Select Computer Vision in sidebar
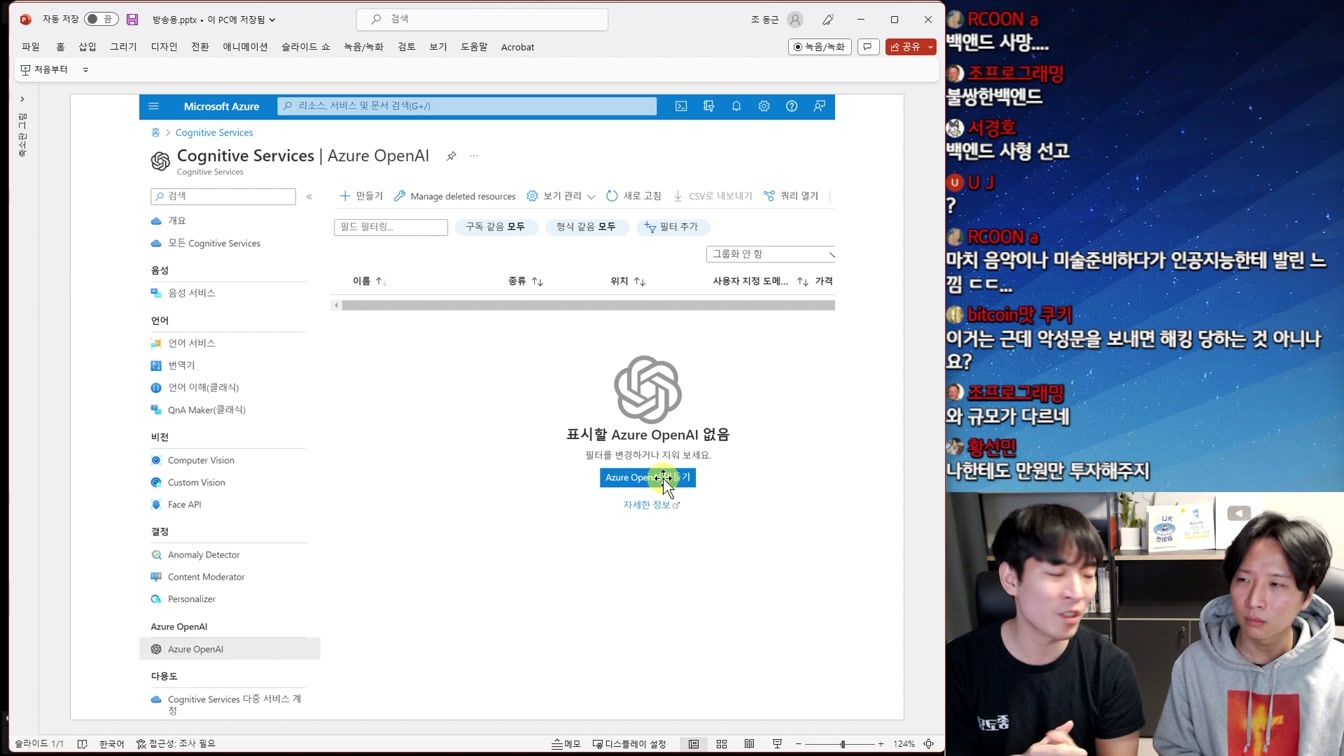This screenshot has width=1344, height=756. click(201, 460)
